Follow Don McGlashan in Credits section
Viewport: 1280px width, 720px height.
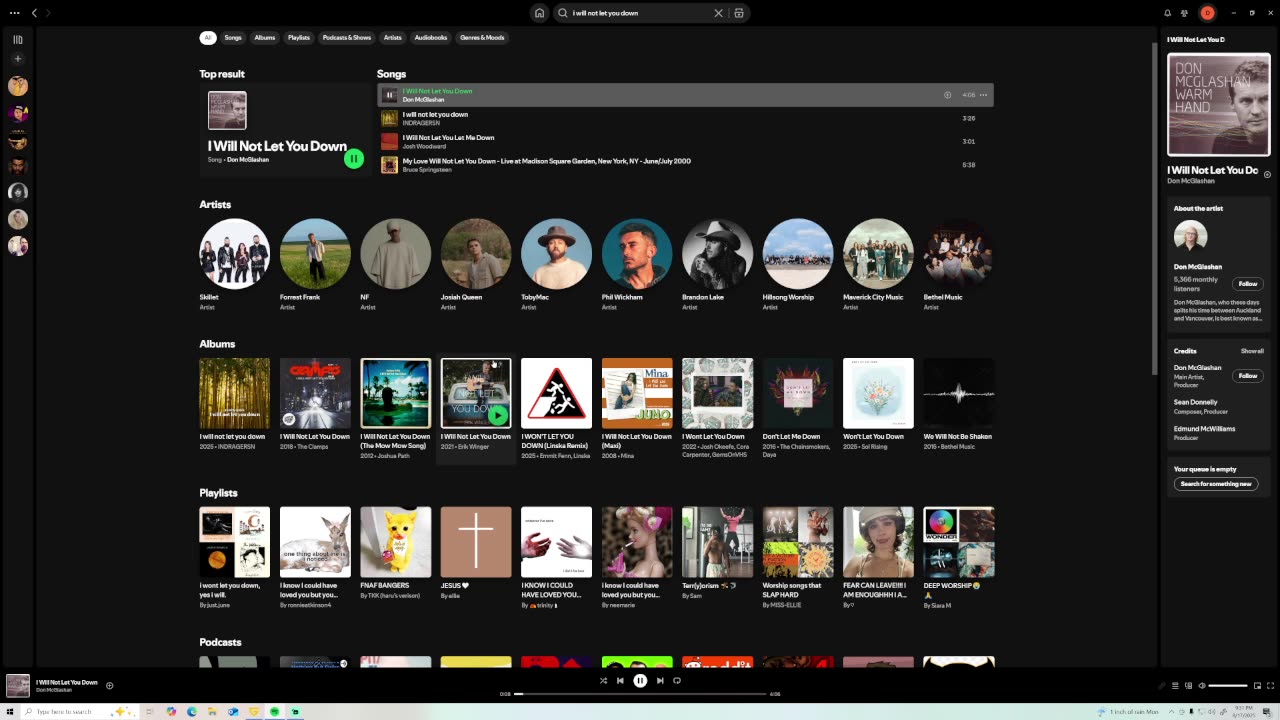1247,376
